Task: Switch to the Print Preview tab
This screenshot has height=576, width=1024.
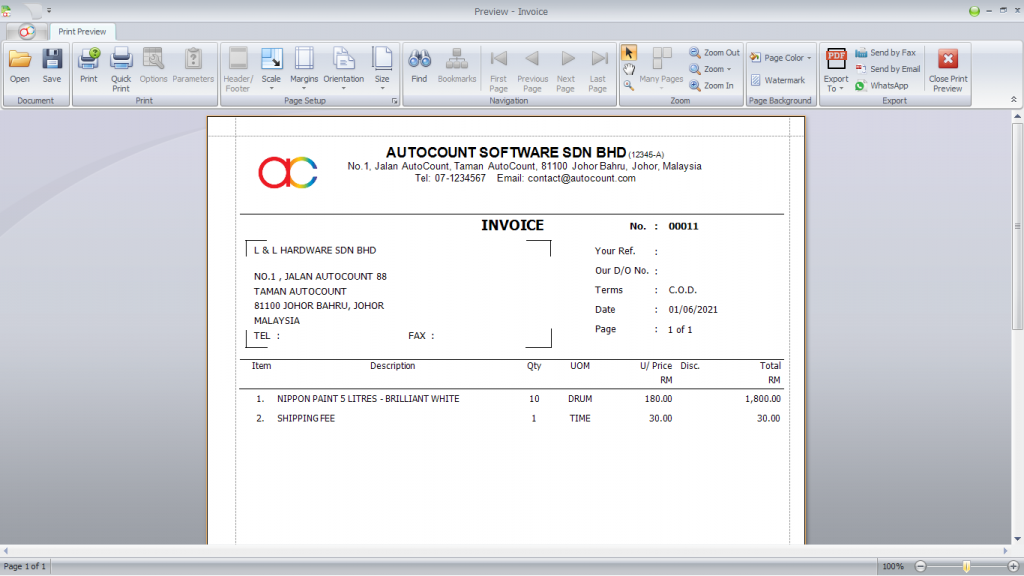Action: tap(81, 31)
